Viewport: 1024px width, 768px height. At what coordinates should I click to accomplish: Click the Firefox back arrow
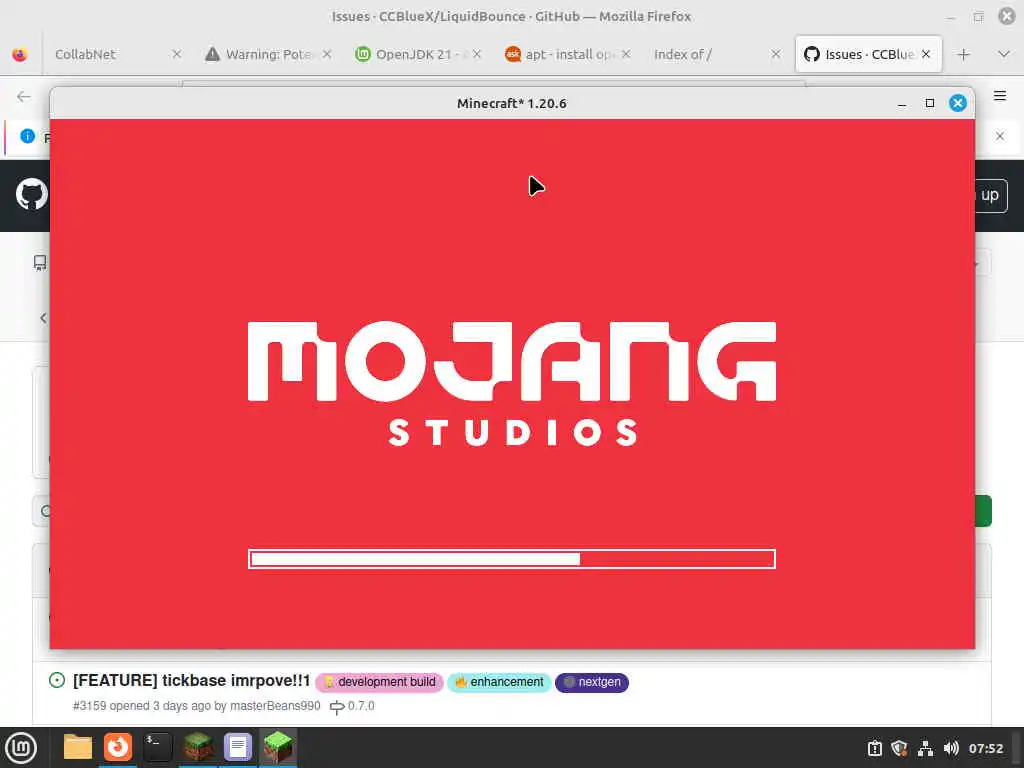[24, 97]
